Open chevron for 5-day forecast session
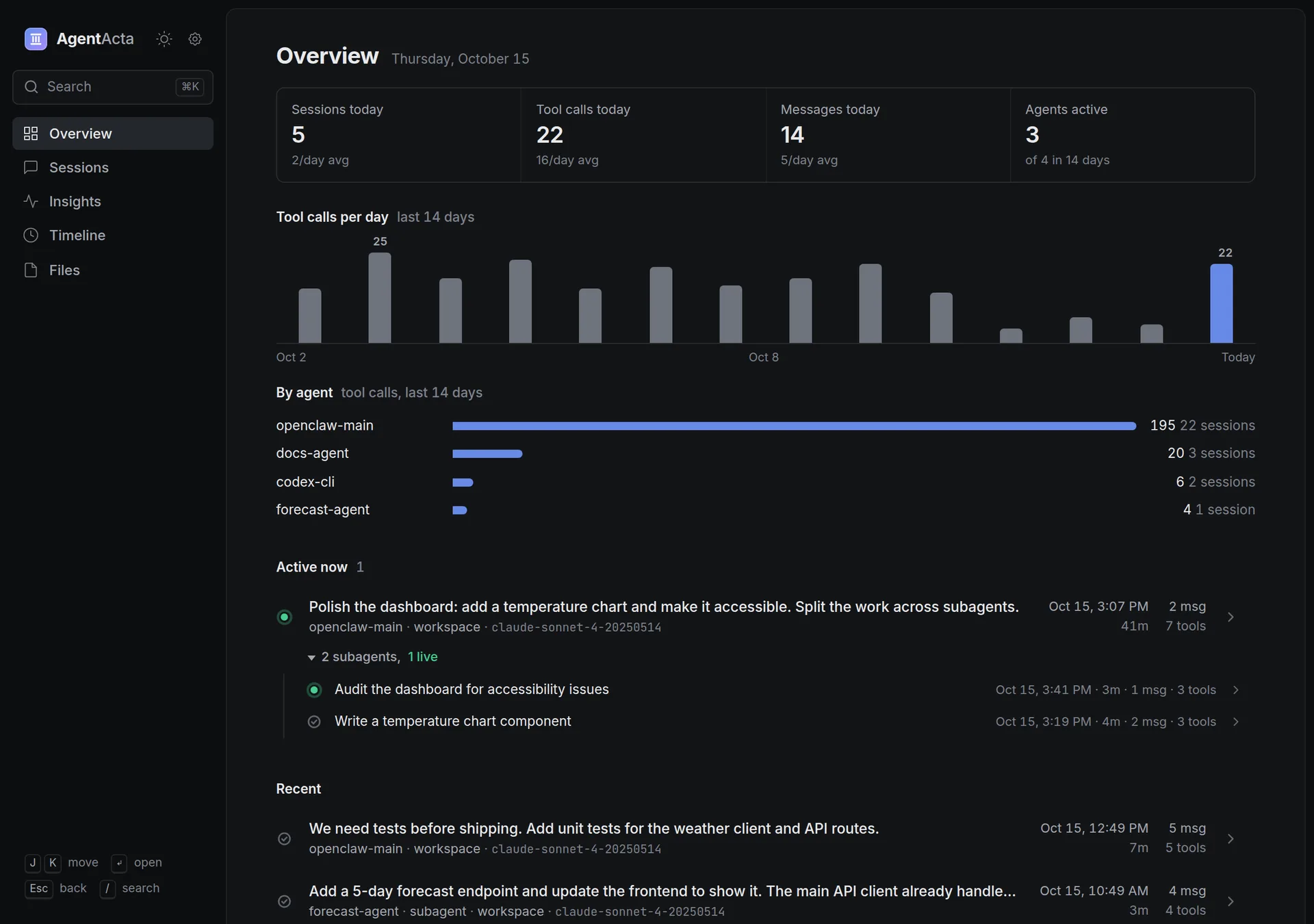1314x924 pixels. pos(1231,901)
